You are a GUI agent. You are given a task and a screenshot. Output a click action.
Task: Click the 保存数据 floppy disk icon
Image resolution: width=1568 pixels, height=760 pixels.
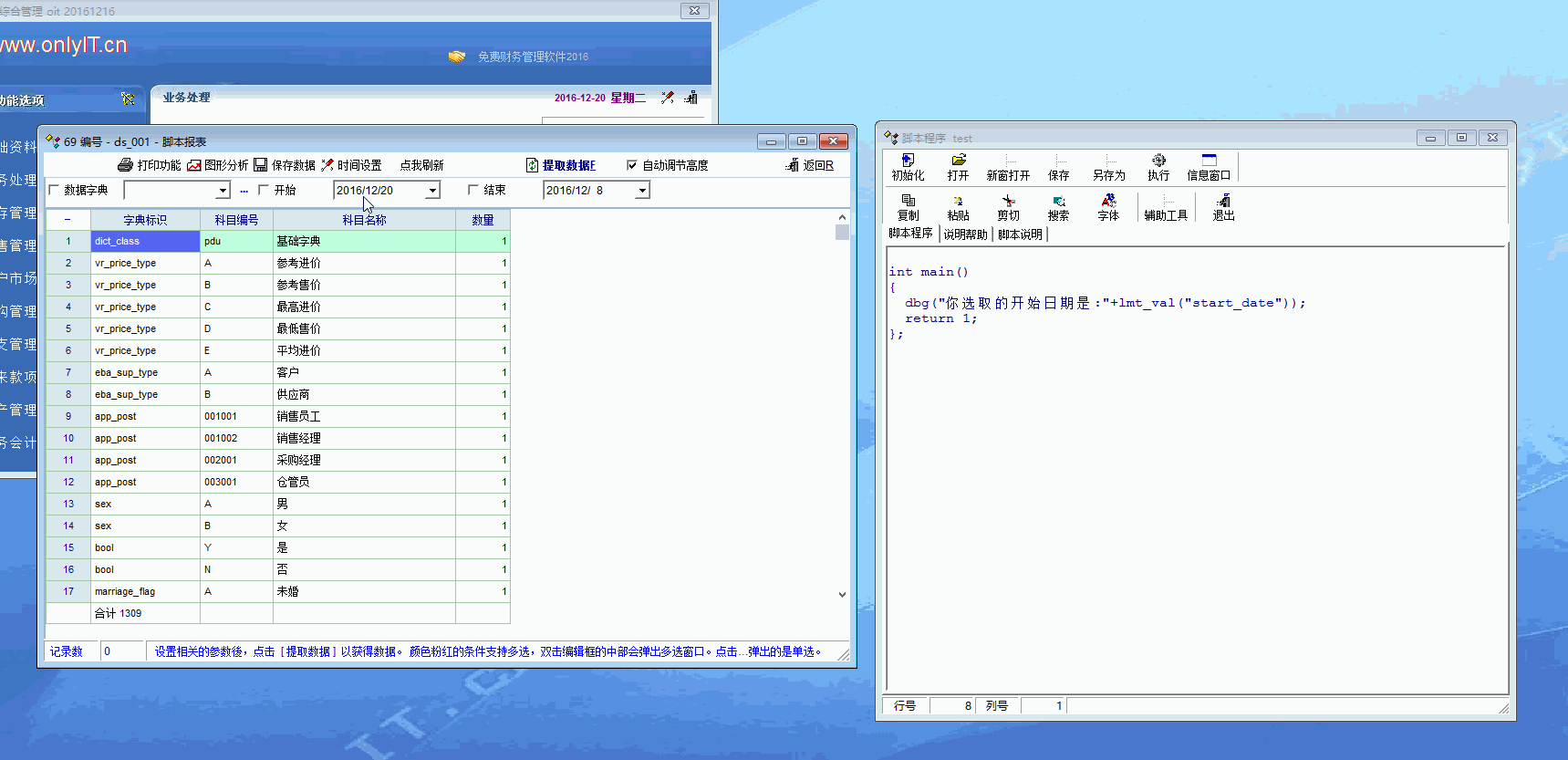pos(261,165)
